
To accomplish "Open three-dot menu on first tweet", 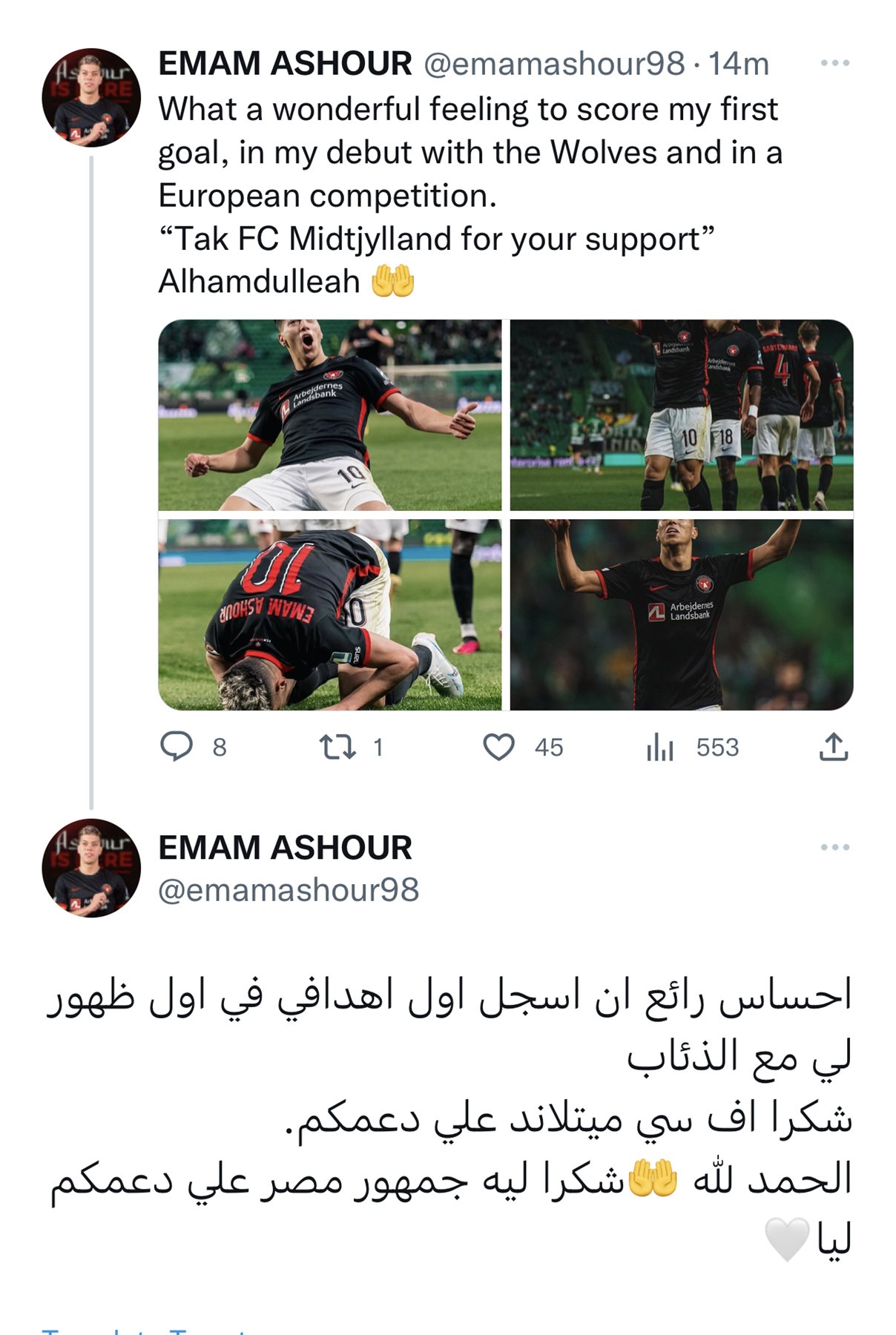I will pyautogui.click(x=835, y=63).
